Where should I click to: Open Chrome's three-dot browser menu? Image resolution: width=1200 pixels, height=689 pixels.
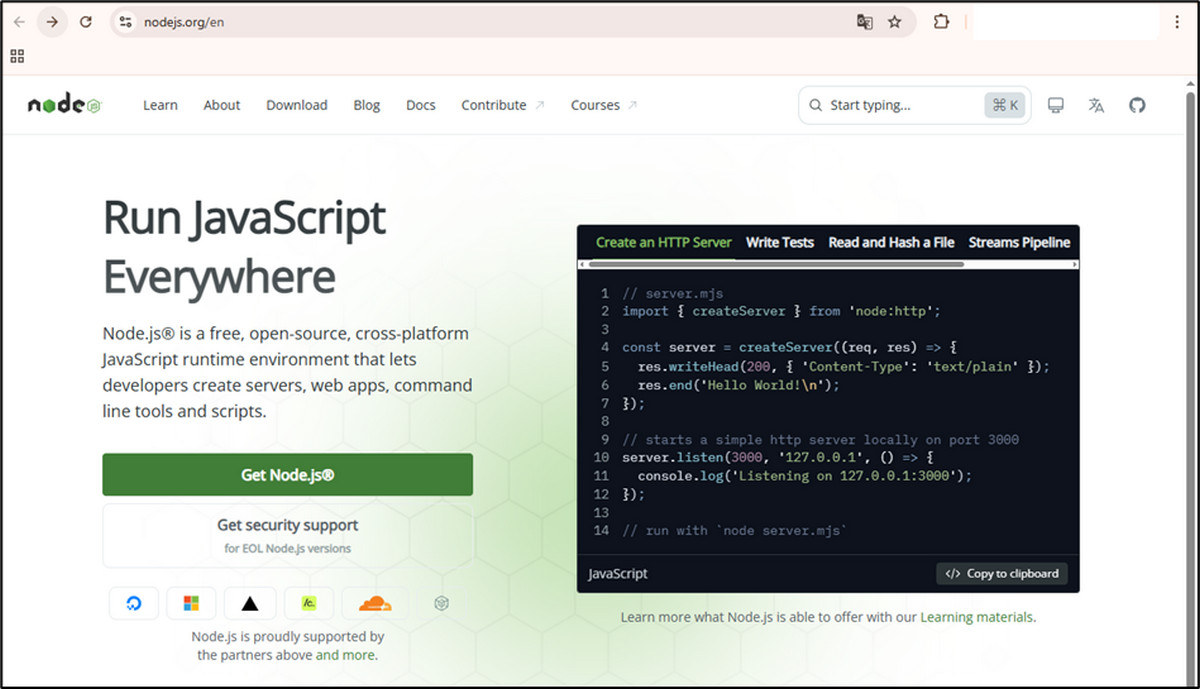coord(1178,21)
